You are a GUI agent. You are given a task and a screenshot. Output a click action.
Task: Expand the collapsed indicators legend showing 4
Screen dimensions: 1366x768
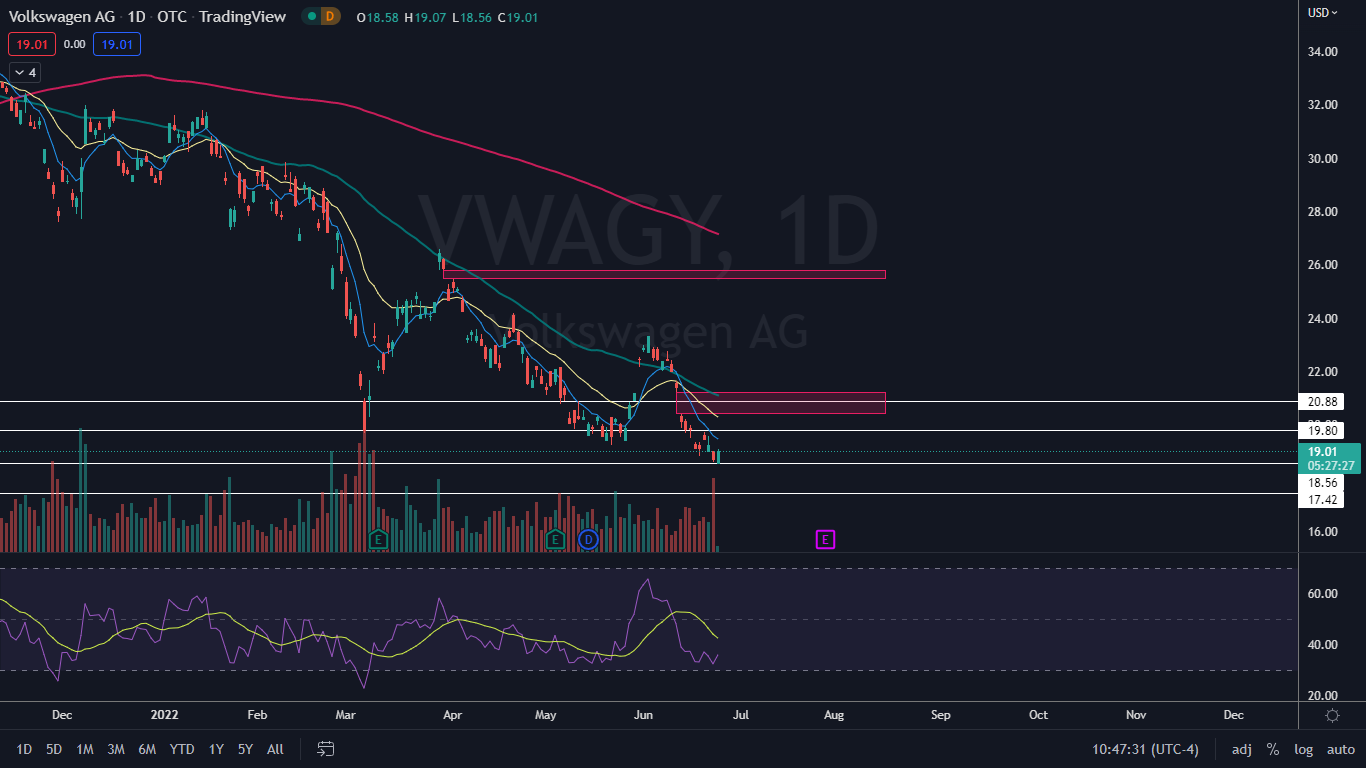[x=25, y=72]
